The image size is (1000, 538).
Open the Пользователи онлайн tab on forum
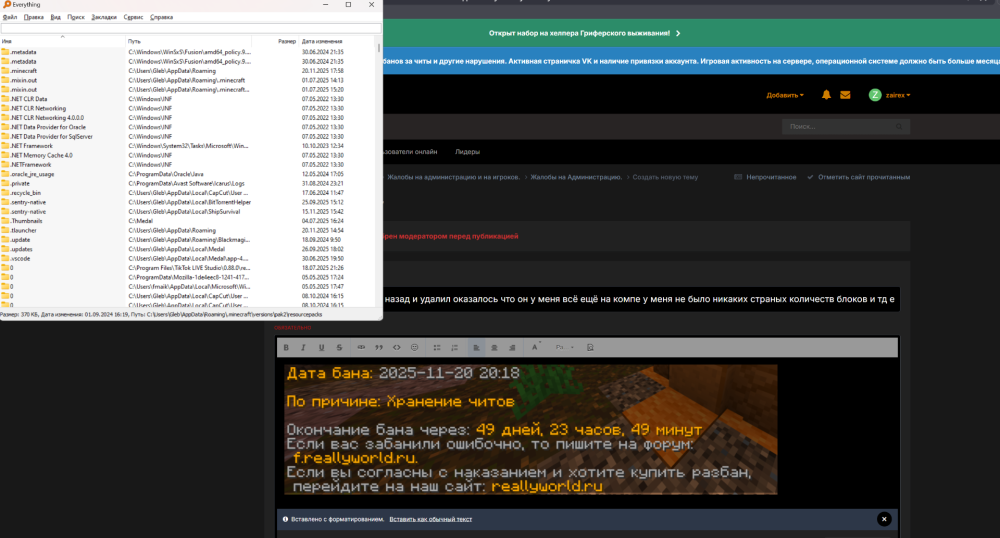(x=410, y=152)
